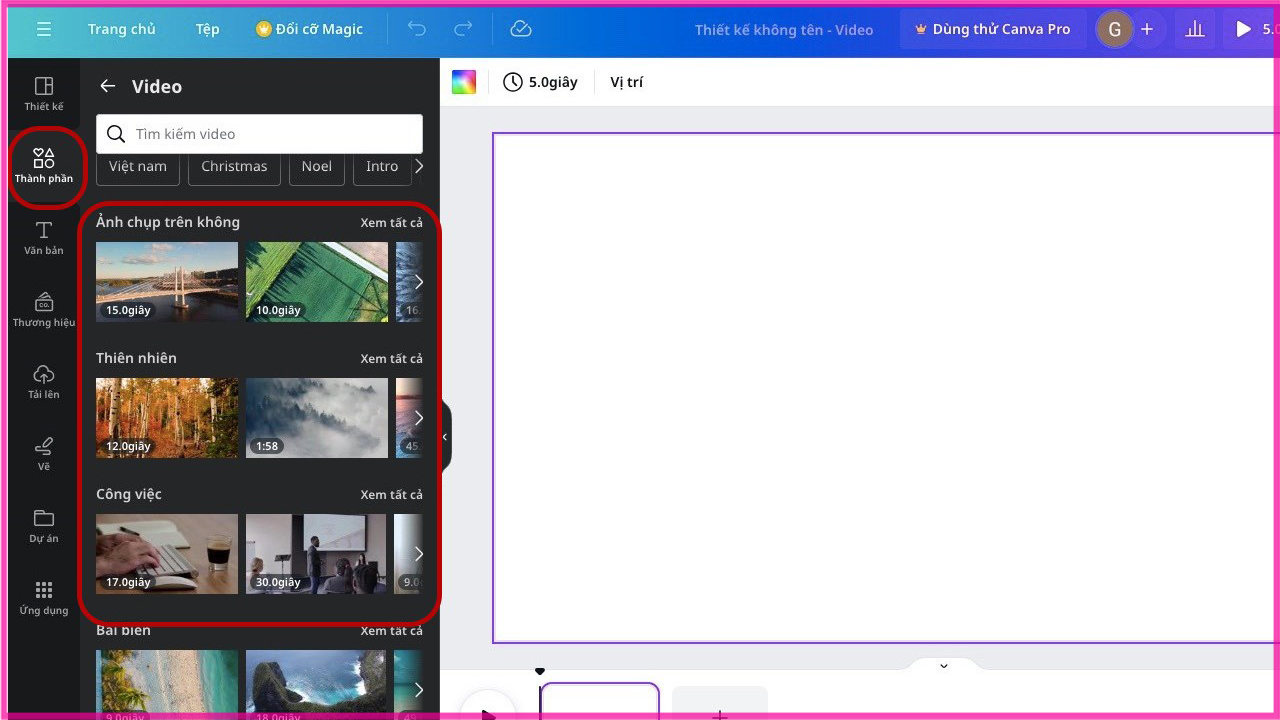
Task: Insert the 17.0 giây keyboard and coffee video
Action: point(167,553)
